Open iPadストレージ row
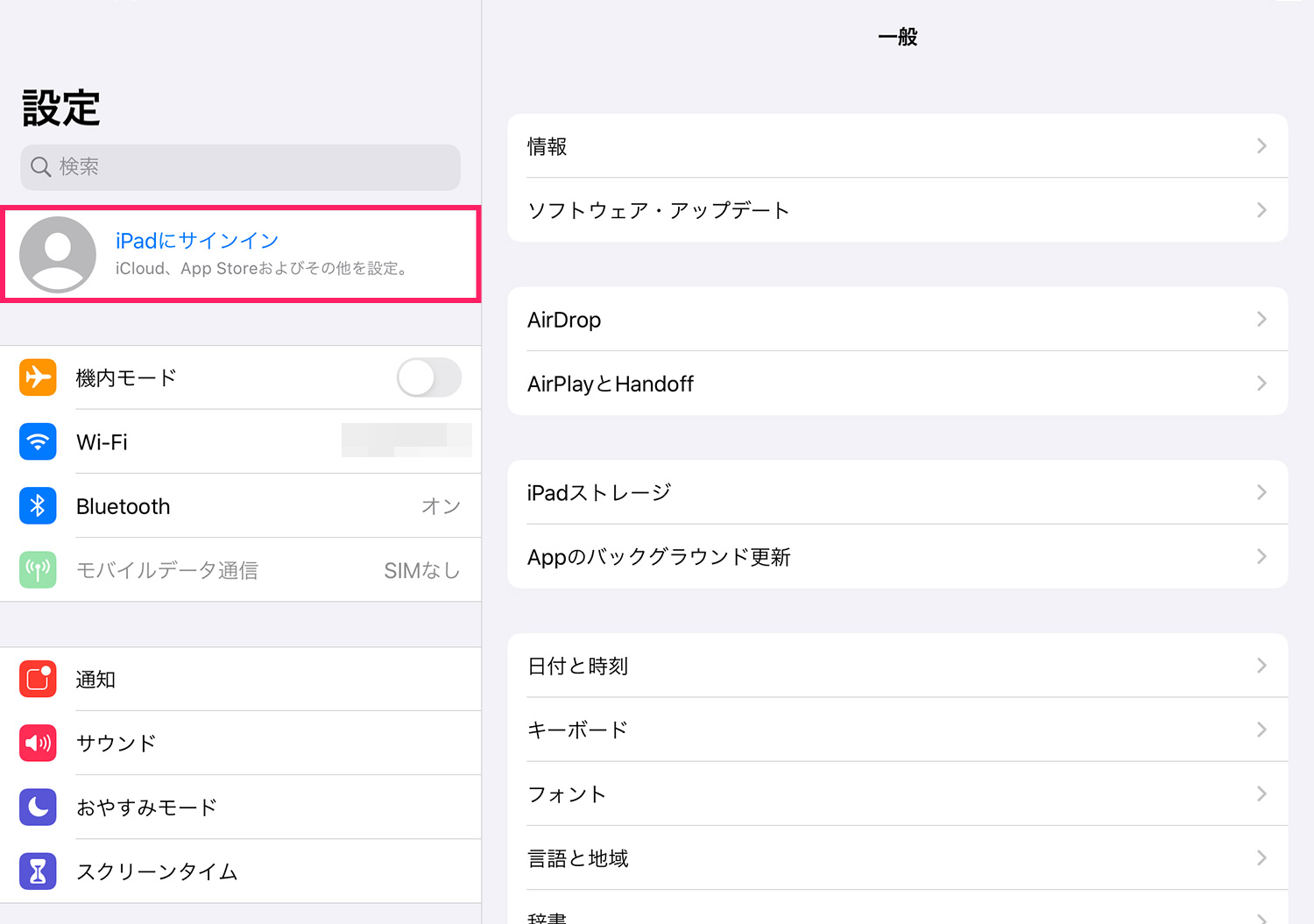1314x924 pixels. coord(898,492)
